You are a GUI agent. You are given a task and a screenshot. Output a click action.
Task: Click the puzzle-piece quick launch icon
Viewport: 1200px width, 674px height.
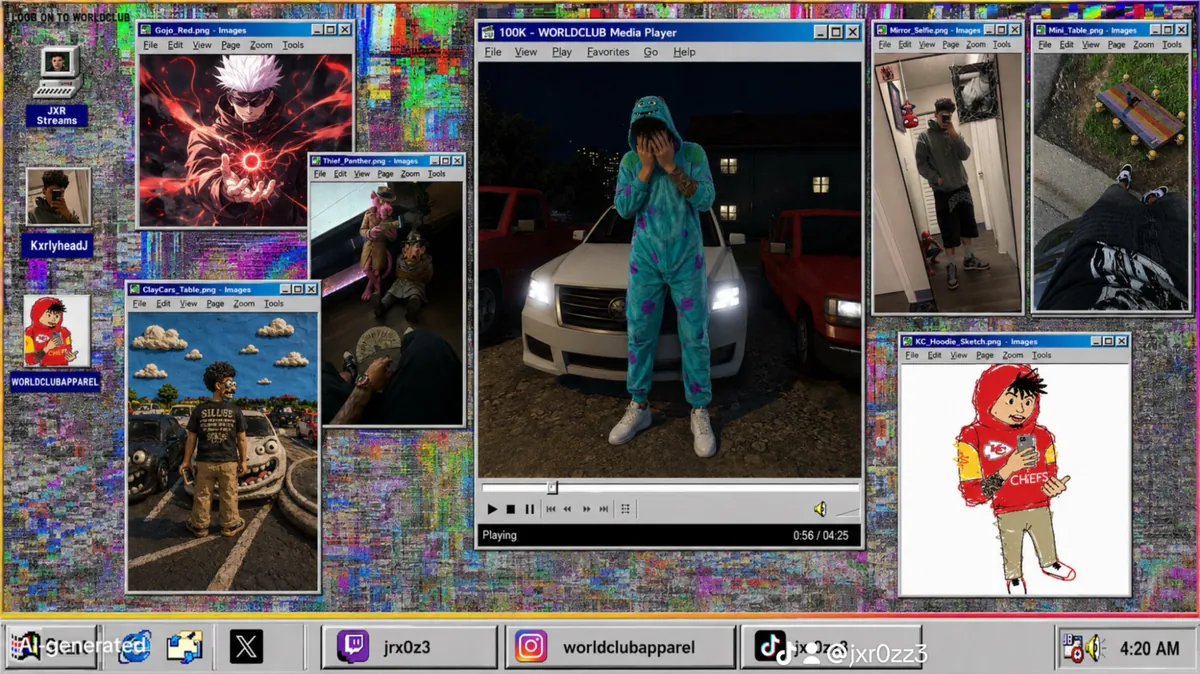click(x=185, y=646)
